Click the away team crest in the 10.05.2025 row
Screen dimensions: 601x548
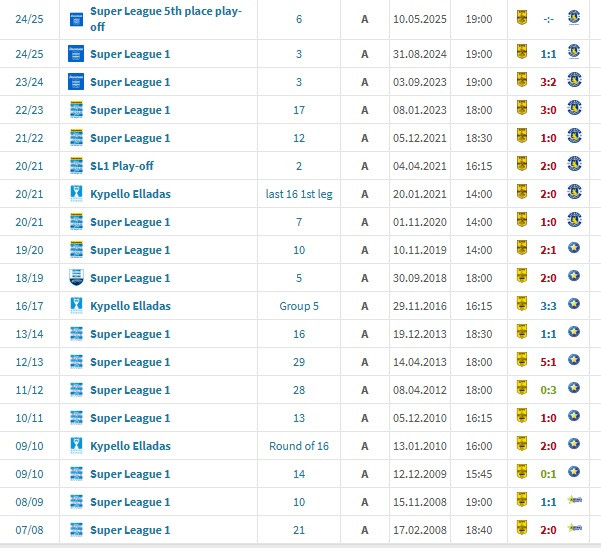[x=572, y=18]
